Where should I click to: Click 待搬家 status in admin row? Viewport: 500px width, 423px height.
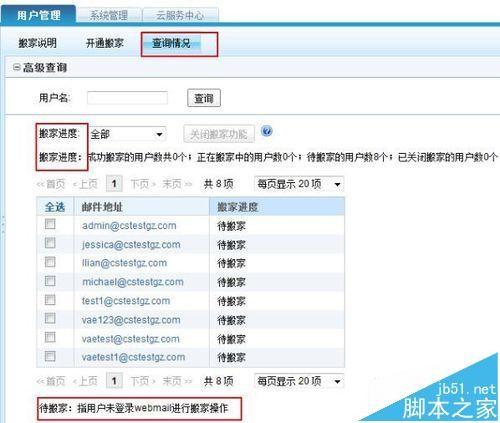pyautogui.click(x=231, y=226)
